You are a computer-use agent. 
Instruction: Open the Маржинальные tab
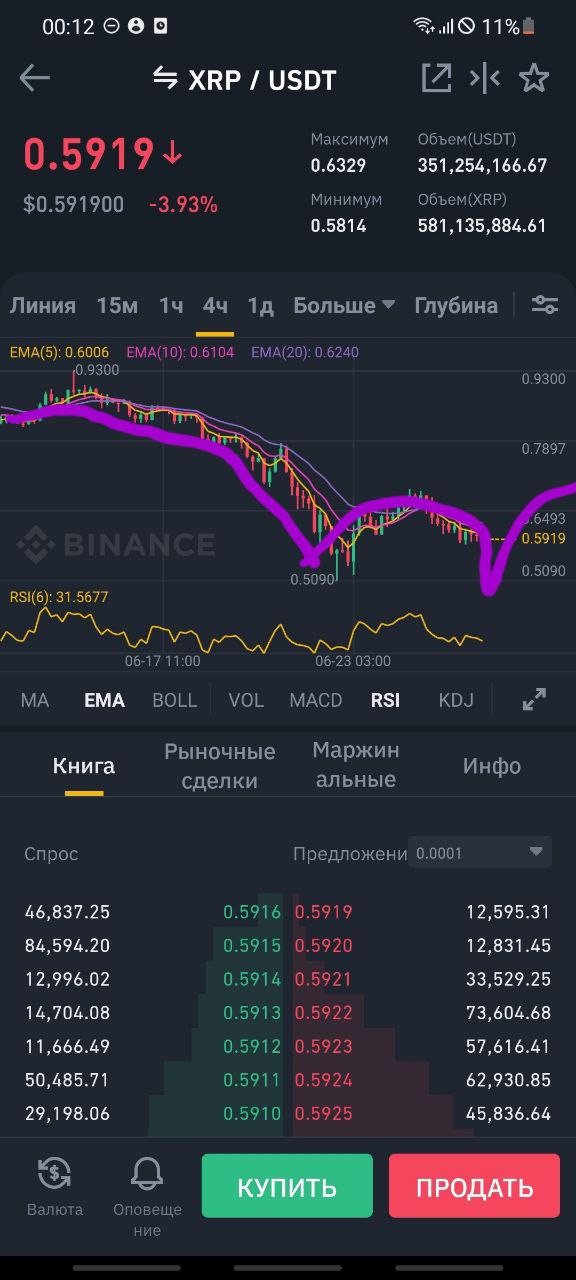[x=356, y=765]
